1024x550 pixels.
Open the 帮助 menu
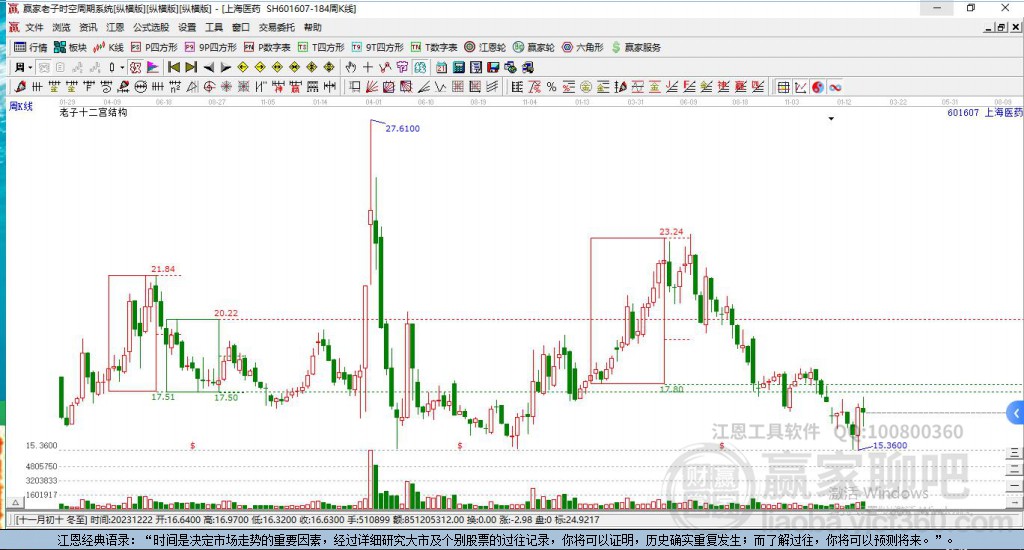(313, 27)
